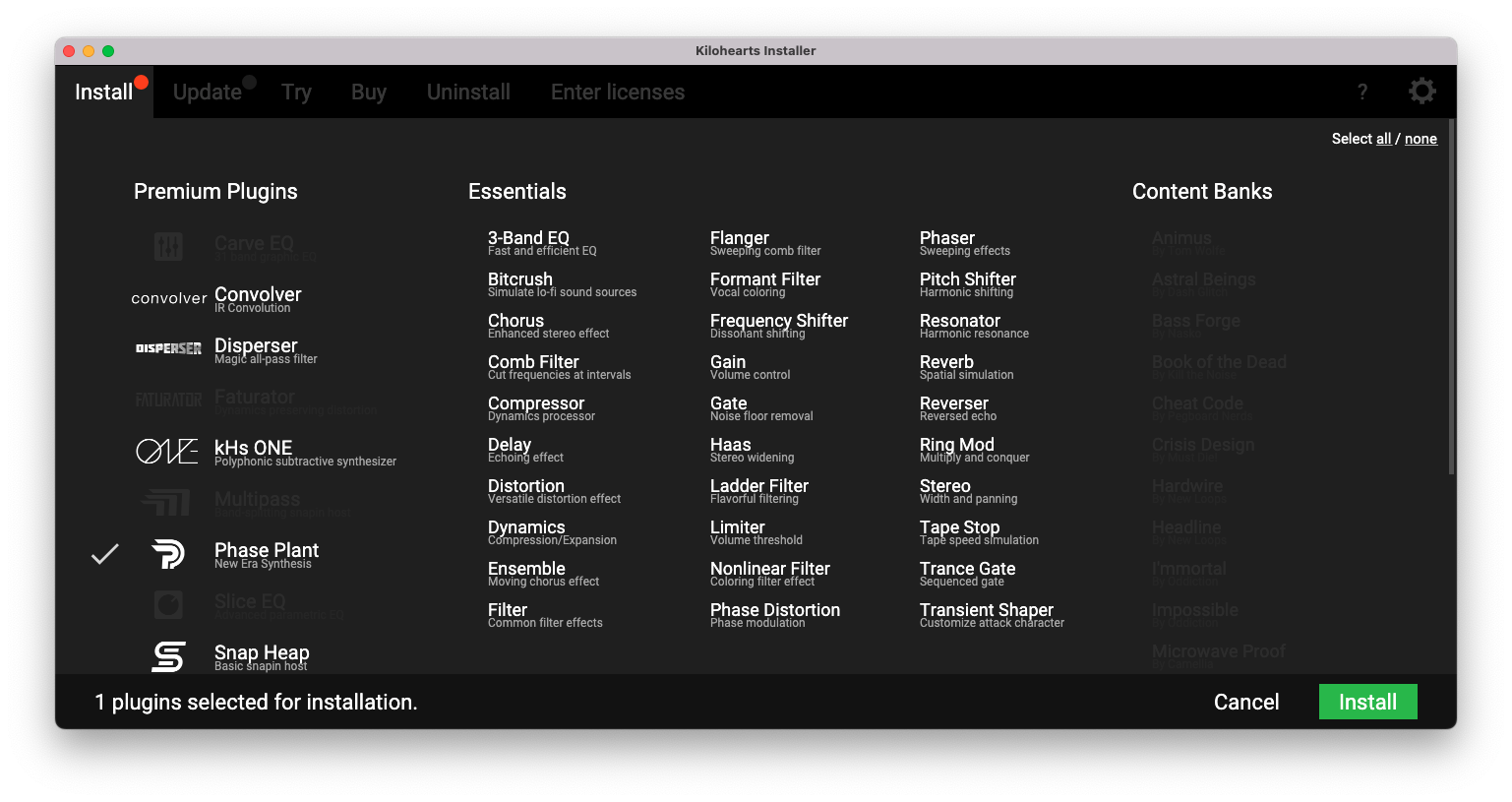
Task: Select the Delay plugin
Action: click(x=525, y=450)
